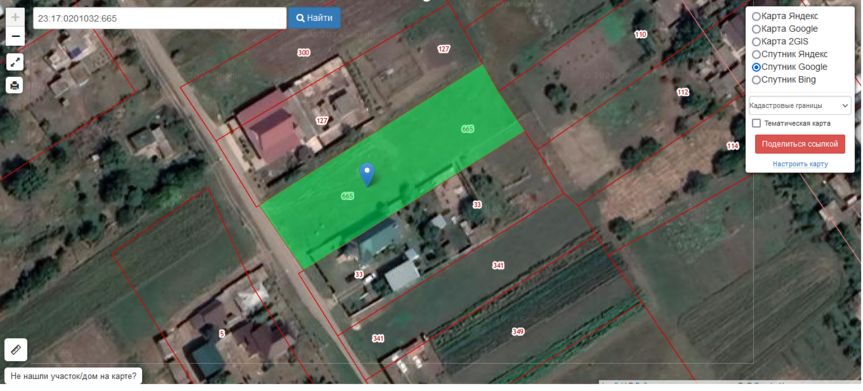Enable the Тематическая карта checkbox
The height and width of the screenshot is (391, 863).
(756, 123)
